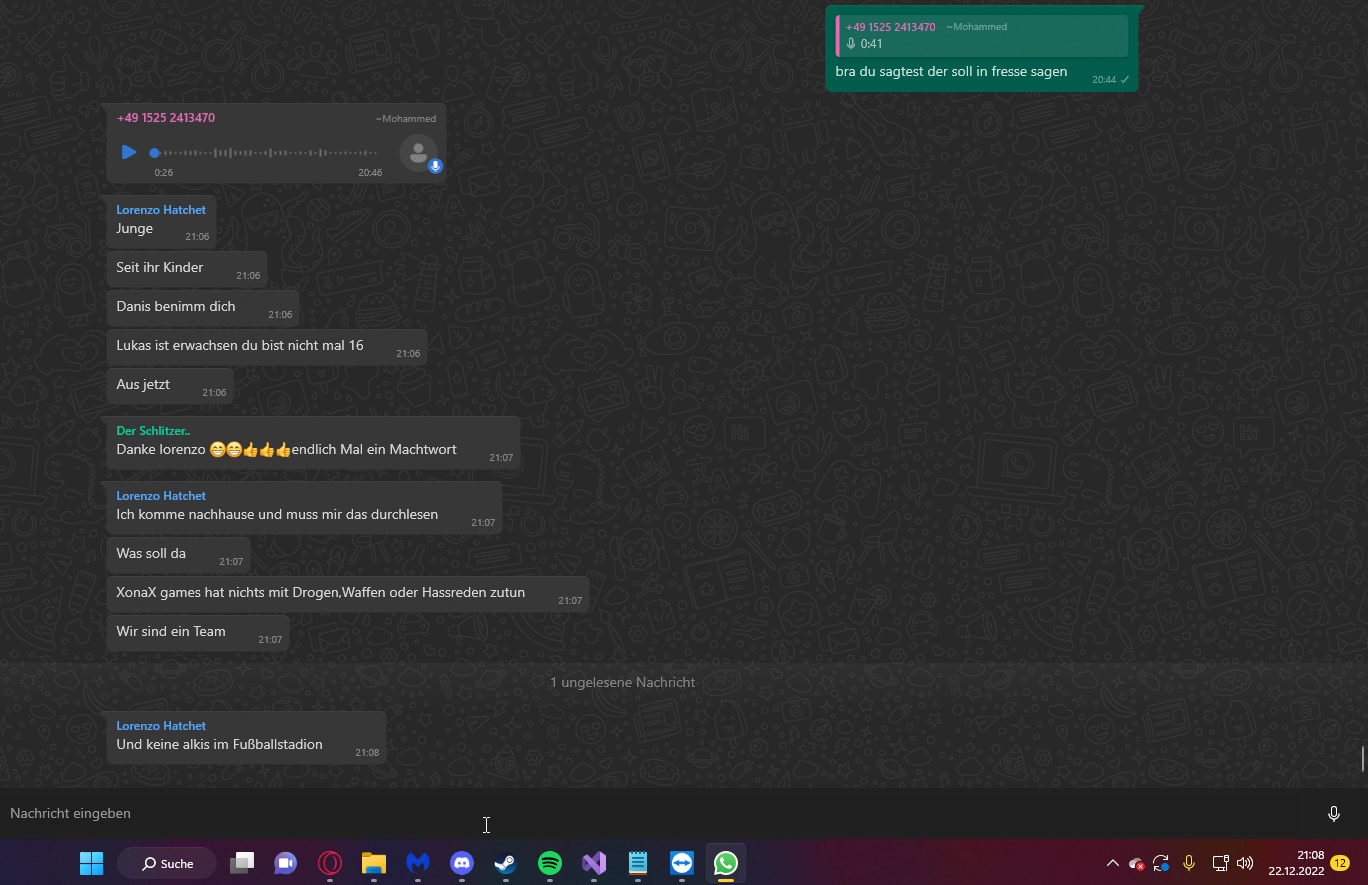Screen dimensions: 1368x885
Task: Open the Opera browser from taskbar
Action: pyautogui.click(x=330, y=863)
